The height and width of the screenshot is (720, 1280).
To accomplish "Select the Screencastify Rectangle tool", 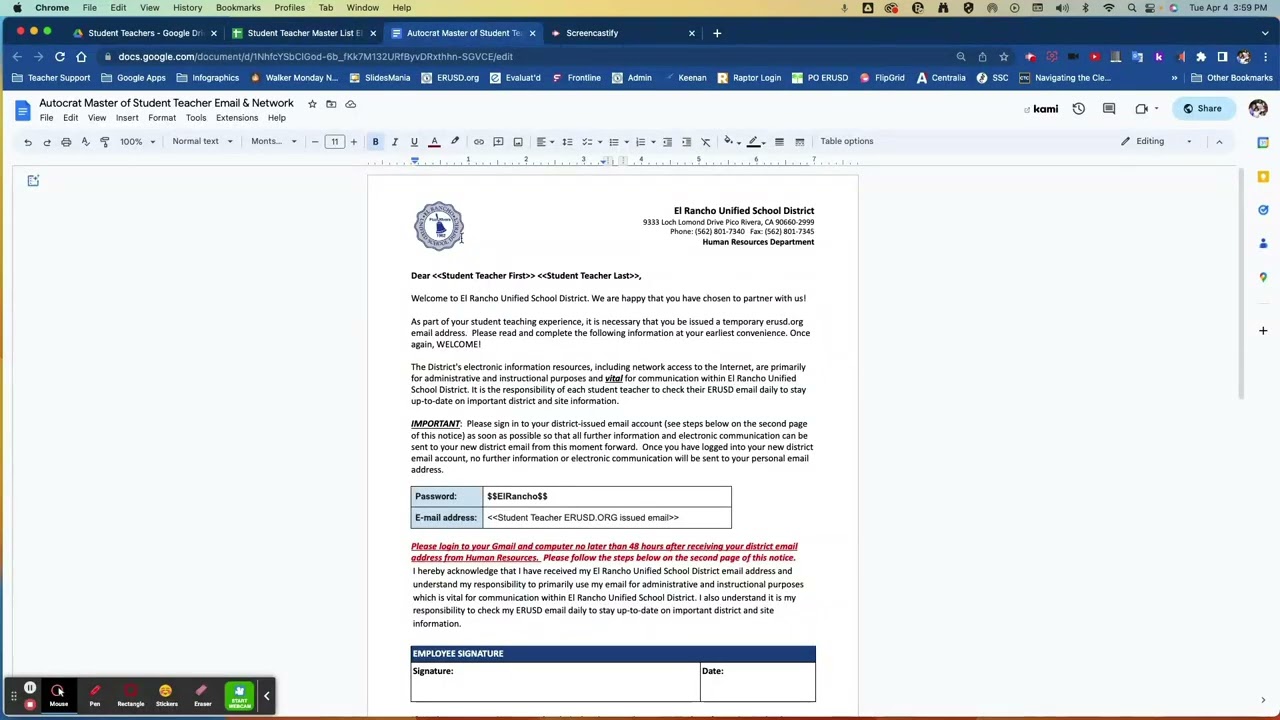I will point(131,695).
